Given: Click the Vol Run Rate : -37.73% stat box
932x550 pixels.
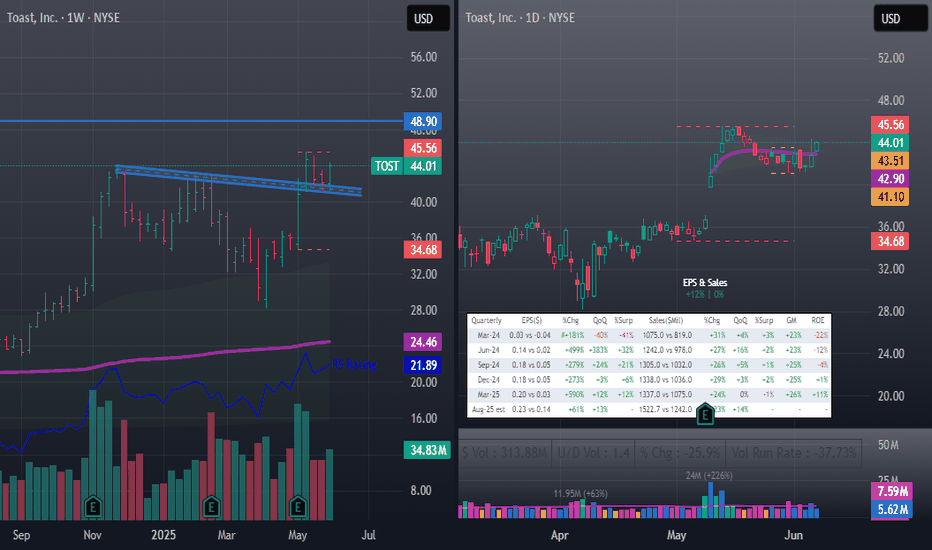Looking at the screenshot, I should 794,453.
